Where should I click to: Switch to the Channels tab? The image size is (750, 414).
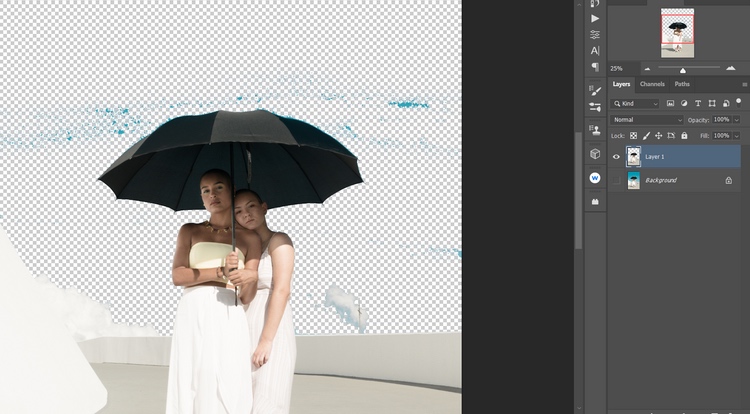(652, 84)
